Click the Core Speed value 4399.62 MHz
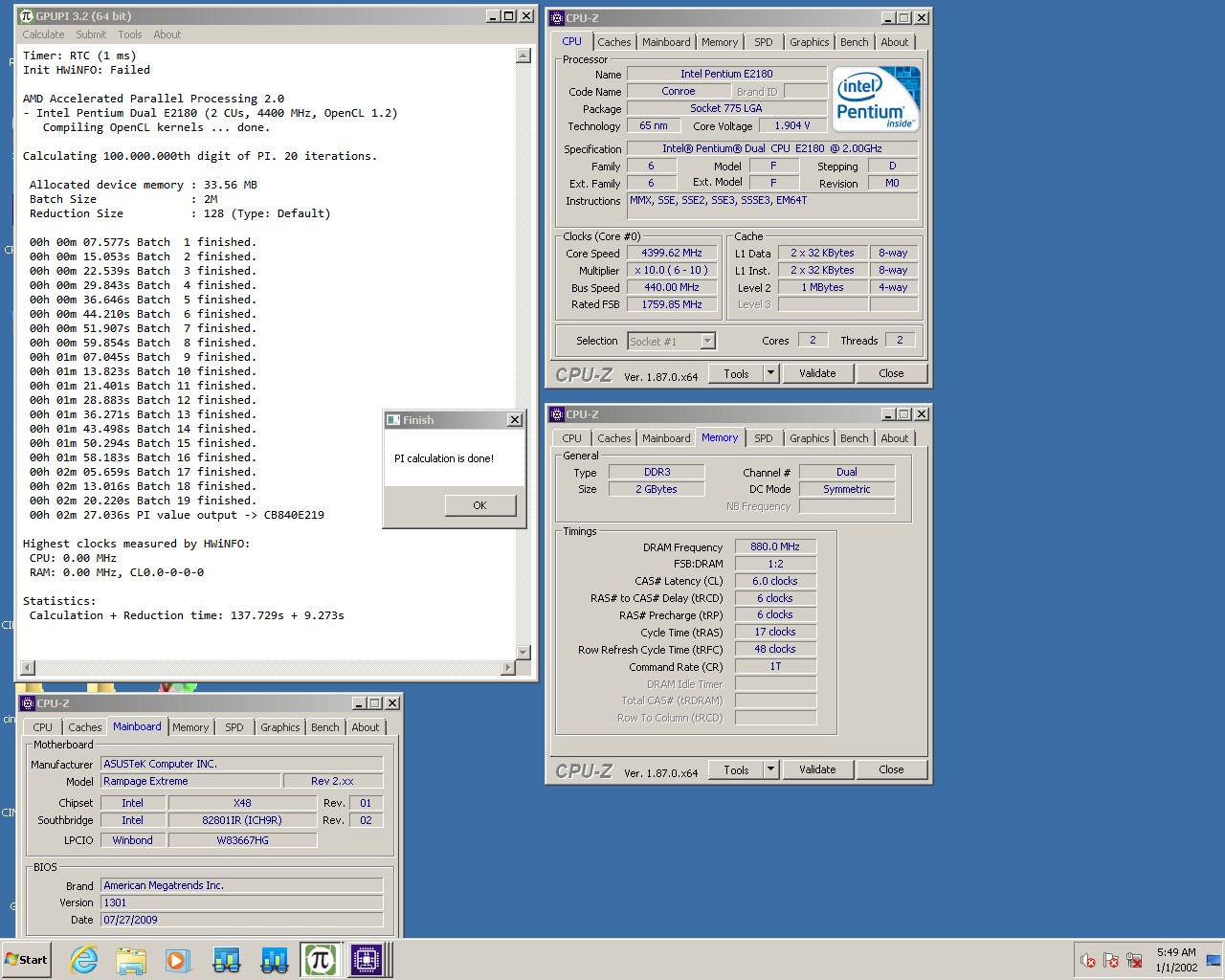 coord(672,254)
